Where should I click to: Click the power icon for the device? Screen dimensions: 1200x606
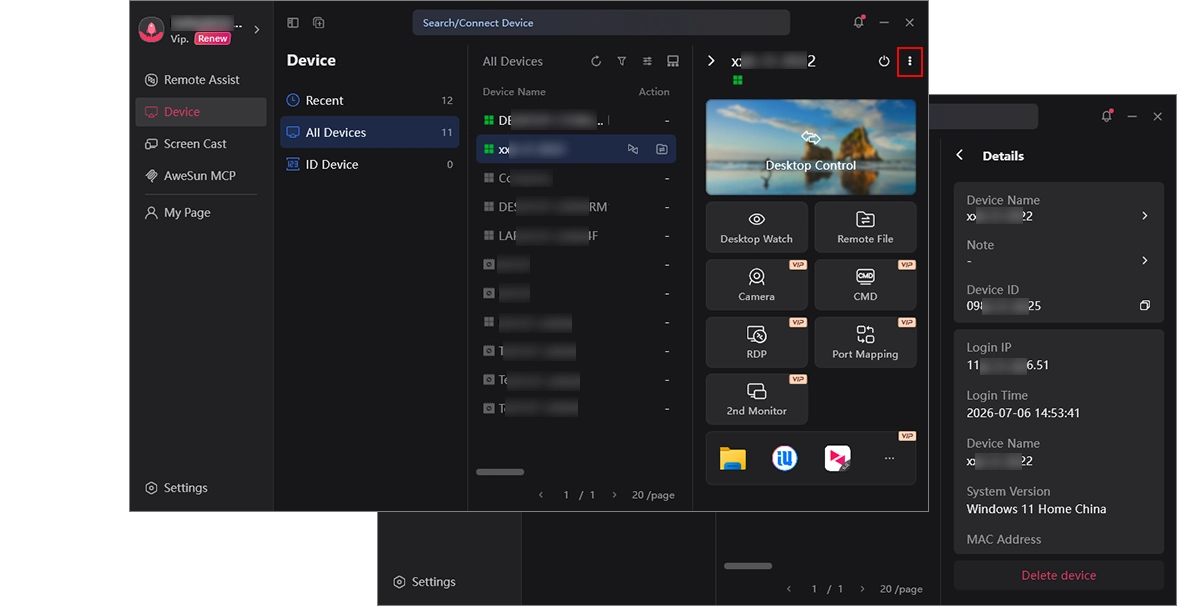[x=884, y=62]
